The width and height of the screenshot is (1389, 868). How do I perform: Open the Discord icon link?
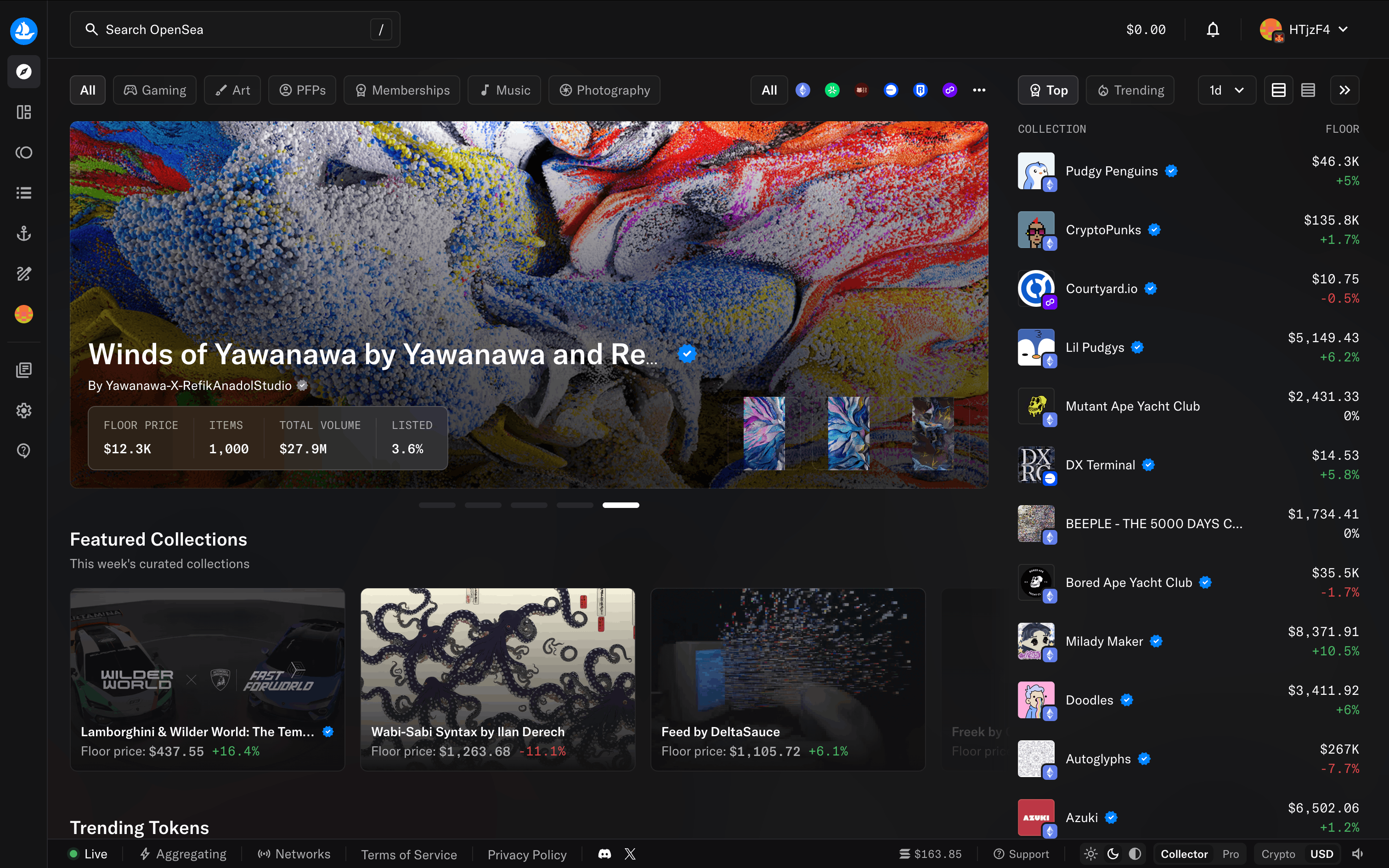point(604,854)
